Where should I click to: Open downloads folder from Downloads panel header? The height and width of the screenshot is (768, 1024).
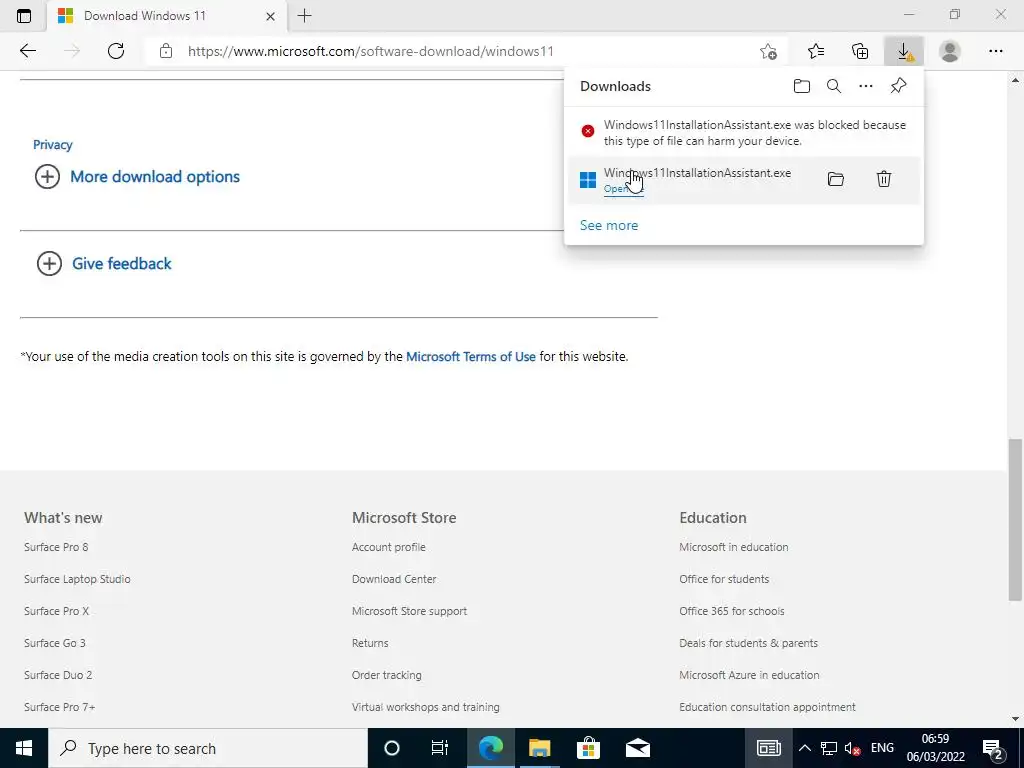click(802, 86)
